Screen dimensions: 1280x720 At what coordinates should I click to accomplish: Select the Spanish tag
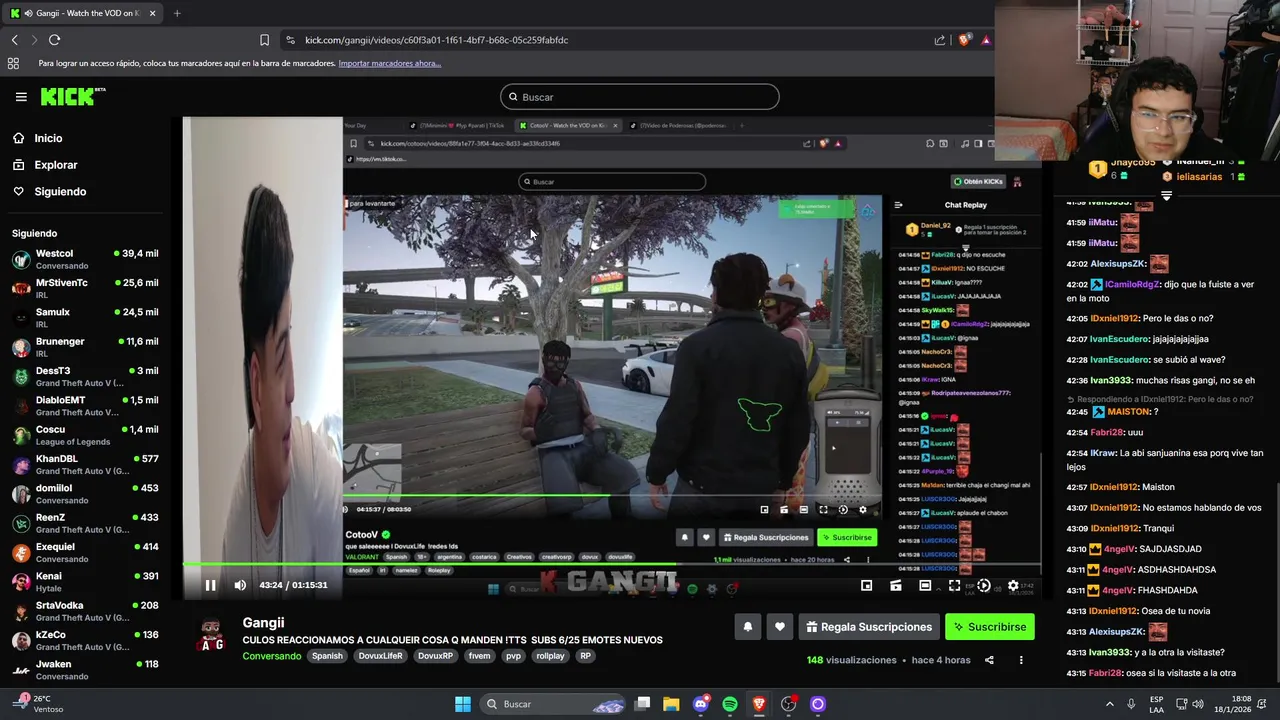[x=327, y=656]
